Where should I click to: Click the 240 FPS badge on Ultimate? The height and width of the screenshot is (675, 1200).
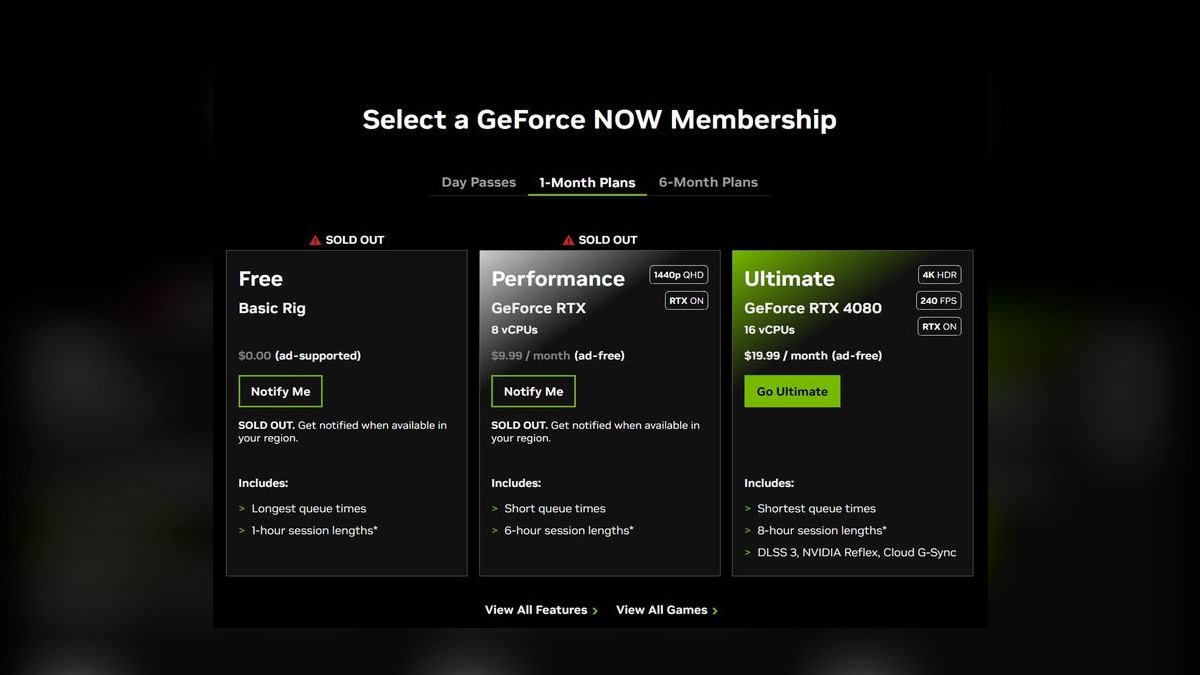[940, 301]
